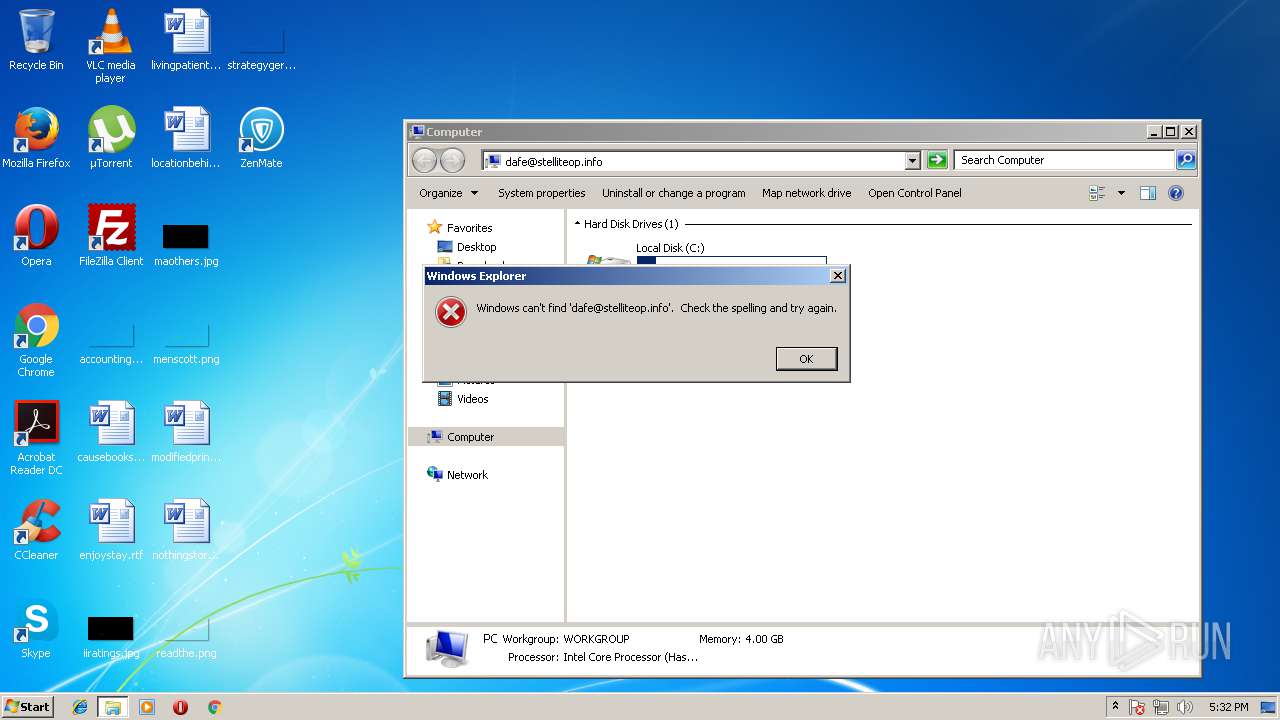Click the address bar with dafe@stelliteop.info
This screenshot has width=1280, height=720.
pyautogui.click(x=692, y=161)
